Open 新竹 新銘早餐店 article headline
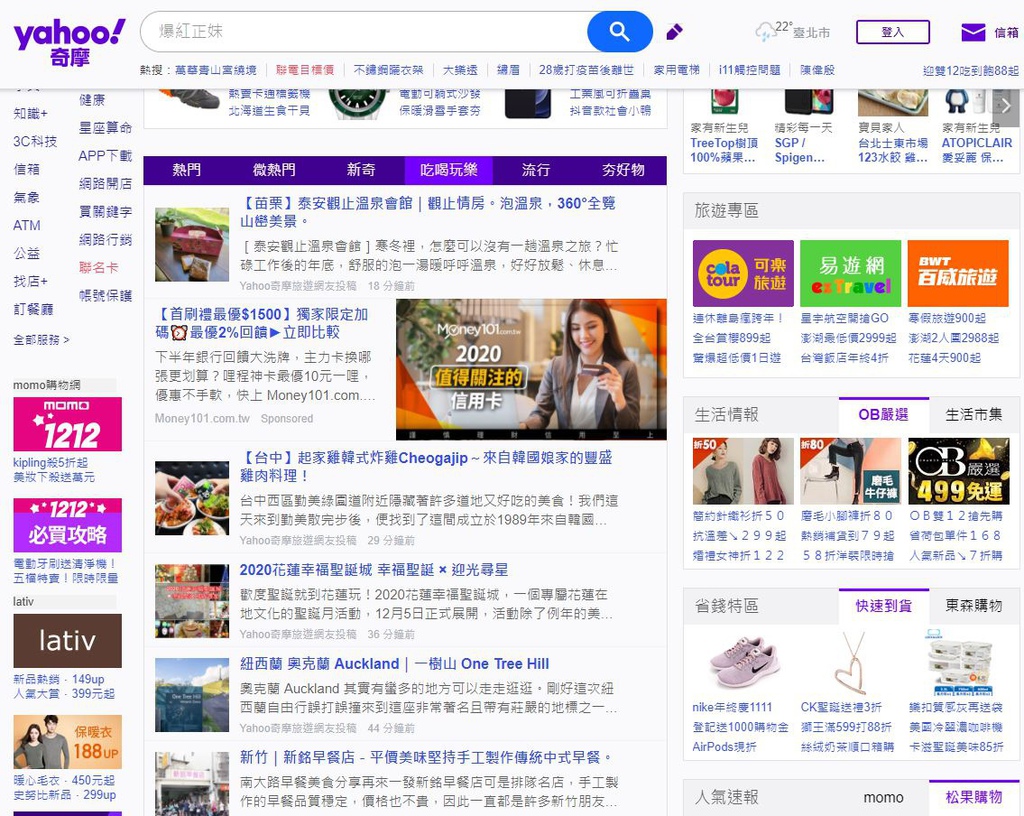Screen dimensions: 1024x816 point(428,758)
